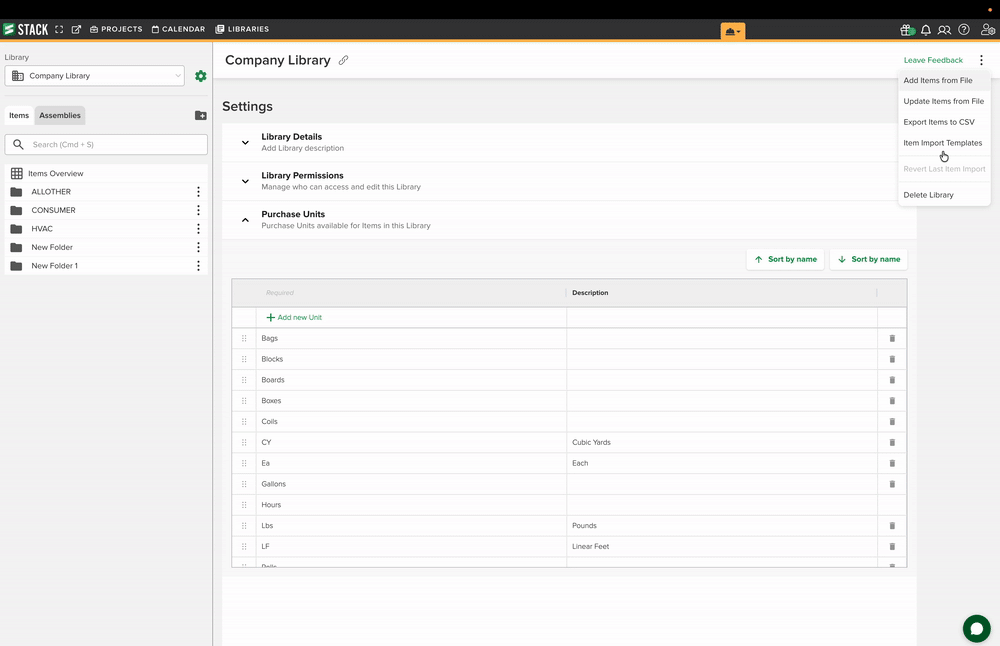
Task: Click the add new folder icon
Action: tap(200, 115)
